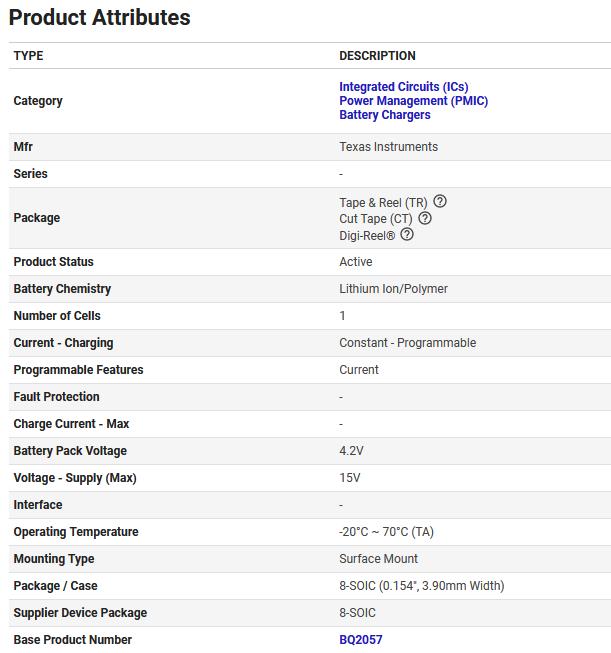
Task: Click the Digi-Reel help icon
Action: click(x=407, y=235)
